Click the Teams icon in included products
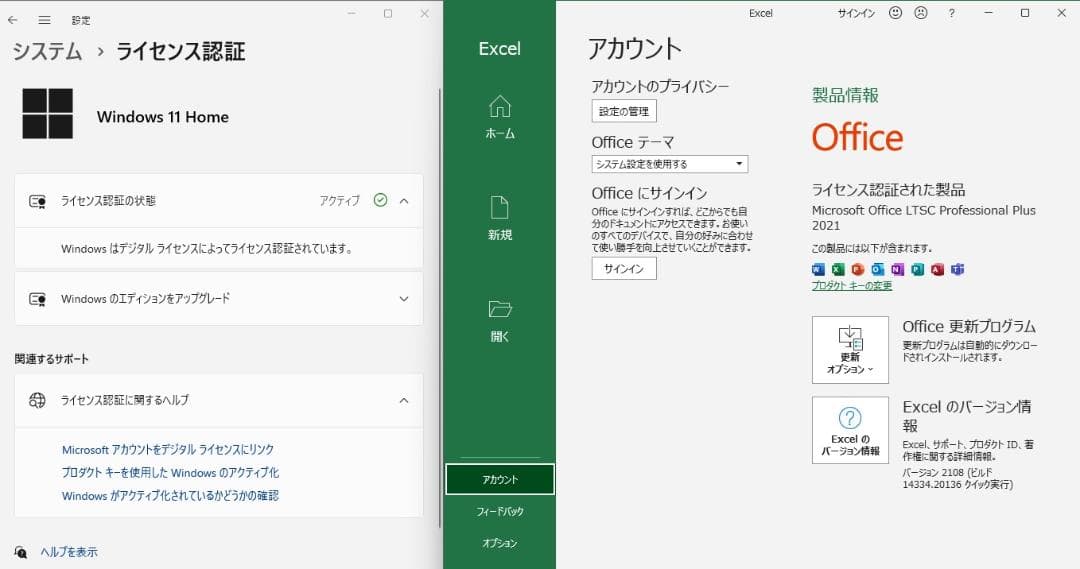The height and width of the screenshot is (569, 1080). [x=957, y=269]
